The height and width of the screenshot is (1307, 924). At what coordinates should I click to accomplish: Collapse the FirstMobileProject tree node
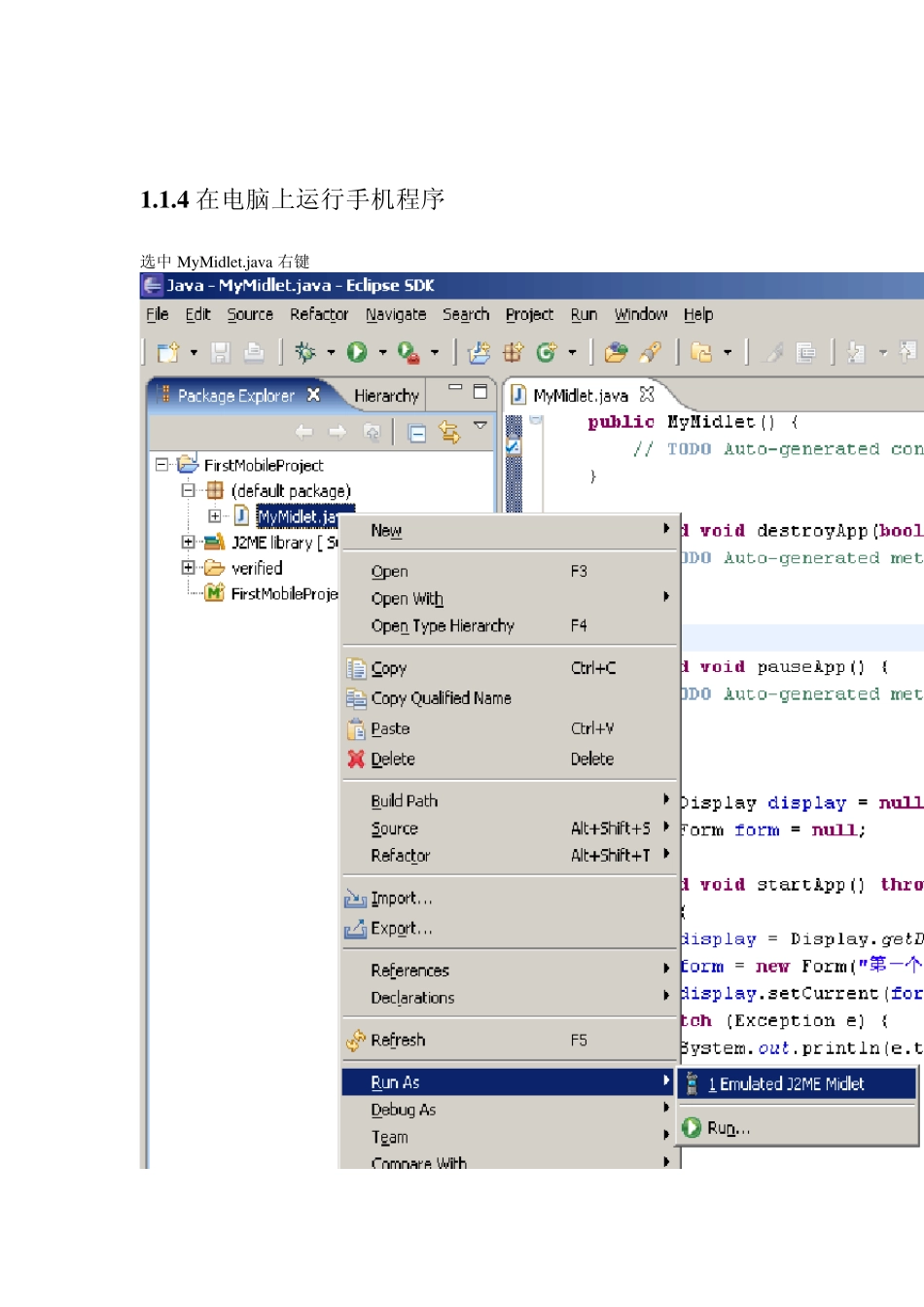click(162, 465)
